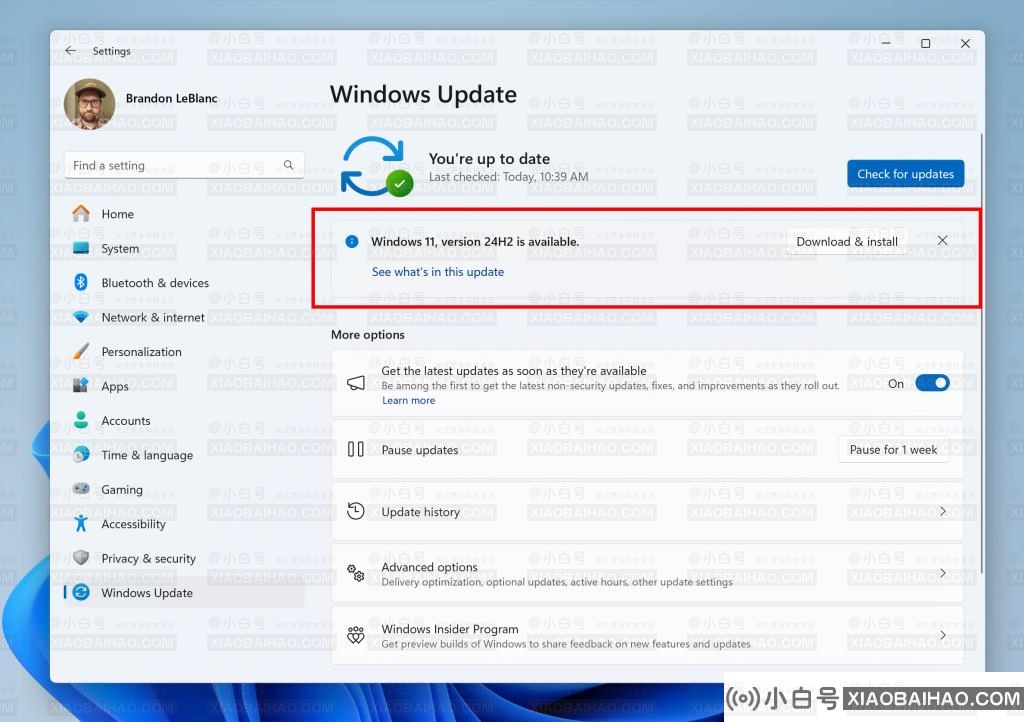1024x722 pixels.
Task: Open Time & language label
Action: (x=147, y=455)
